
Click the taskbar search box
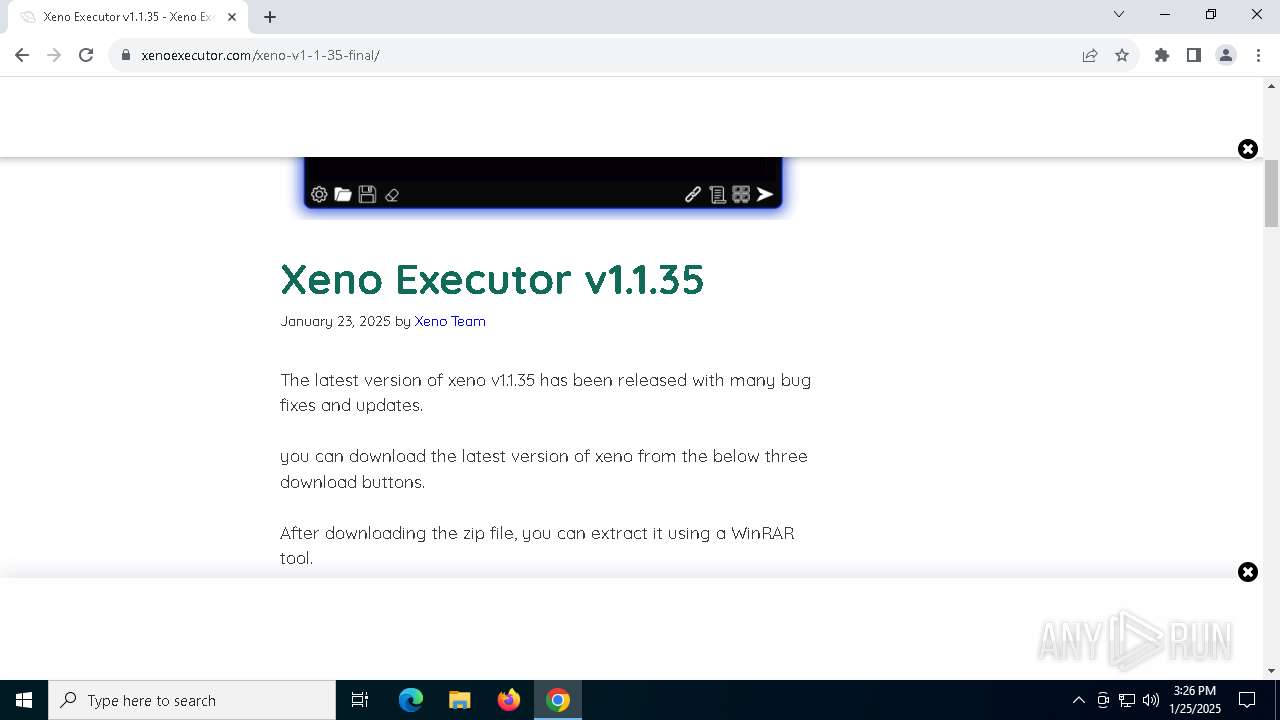[192, 700]
